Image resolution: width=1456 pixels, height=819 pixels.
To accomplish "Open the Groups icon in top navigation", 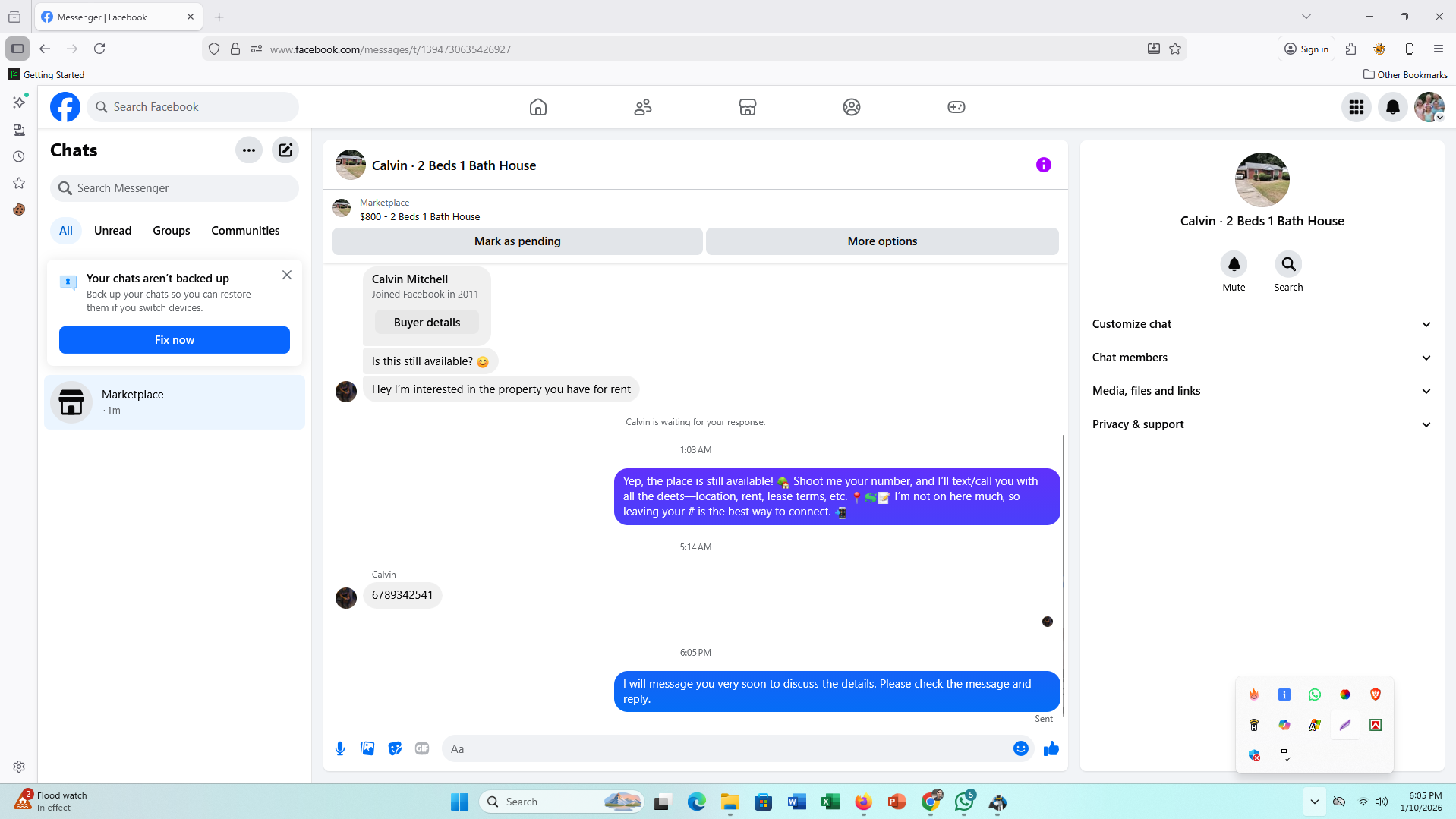I will (852, 107).
